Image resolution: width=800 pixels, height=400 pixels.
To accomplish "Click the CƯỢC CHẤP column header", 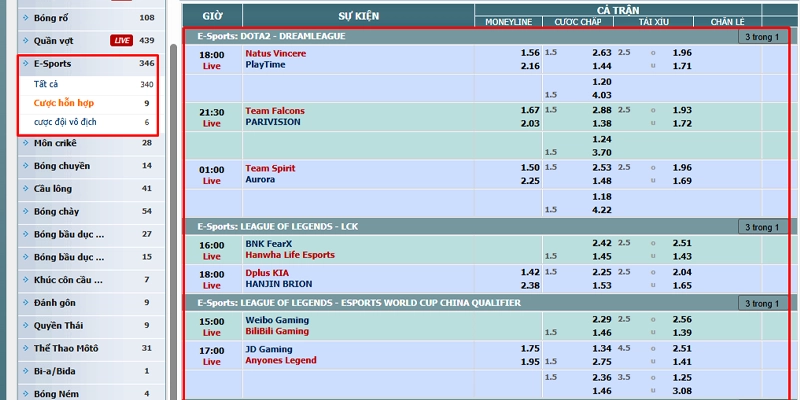I will (x=578, y=22).
